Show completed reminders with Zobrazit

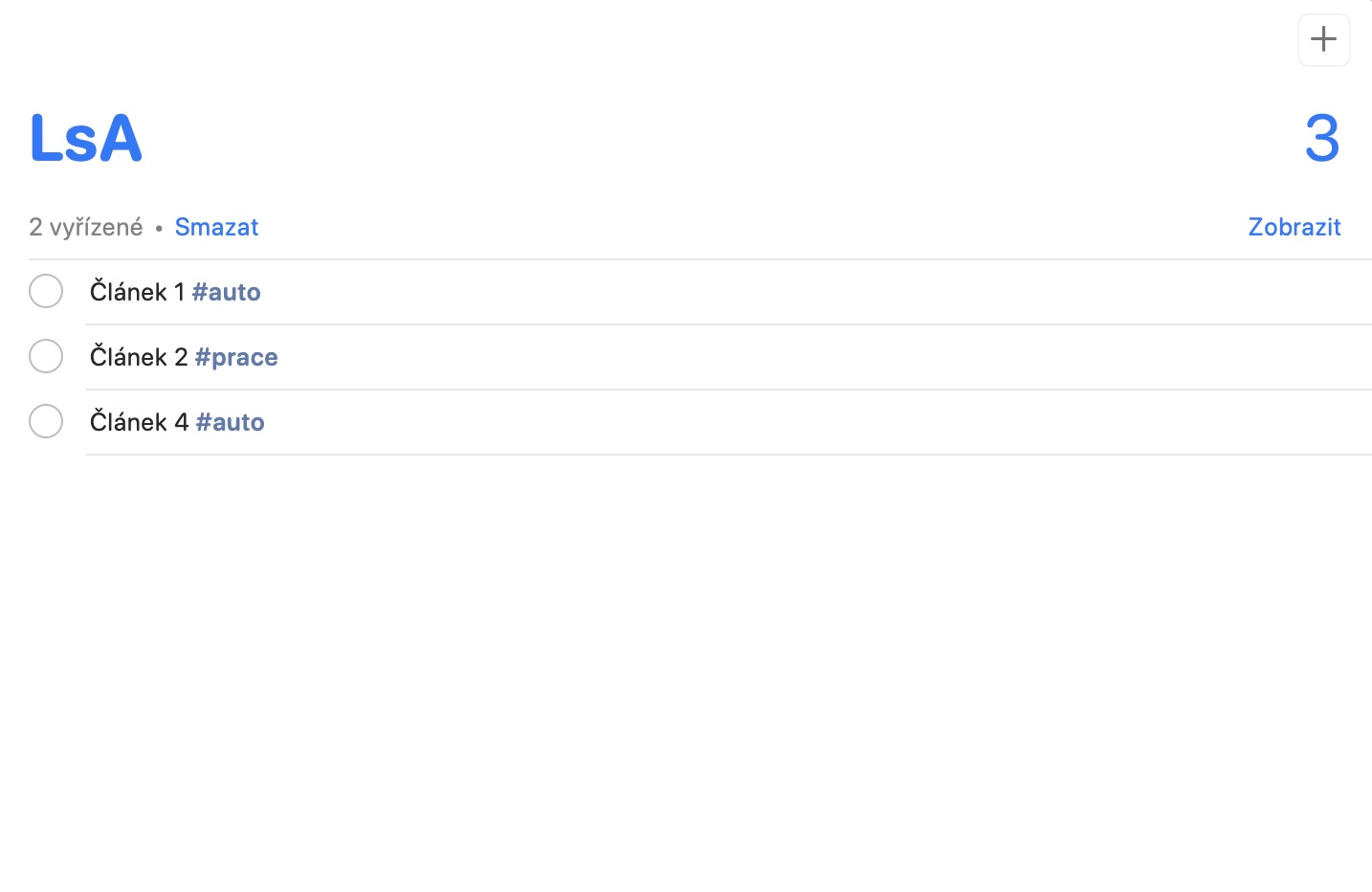pos(1294,227)
